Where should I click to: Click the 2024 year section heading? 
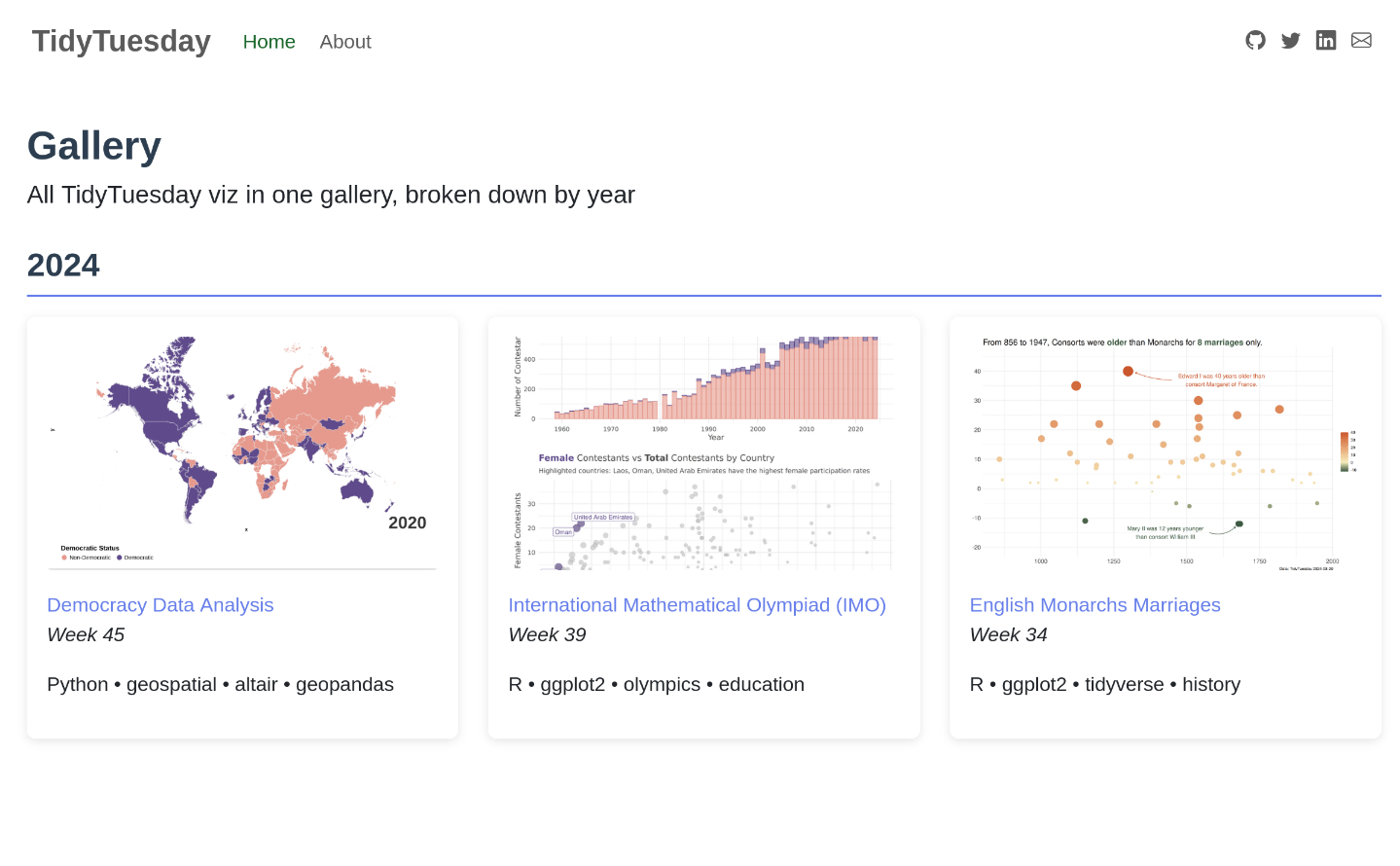click(63, 265)
